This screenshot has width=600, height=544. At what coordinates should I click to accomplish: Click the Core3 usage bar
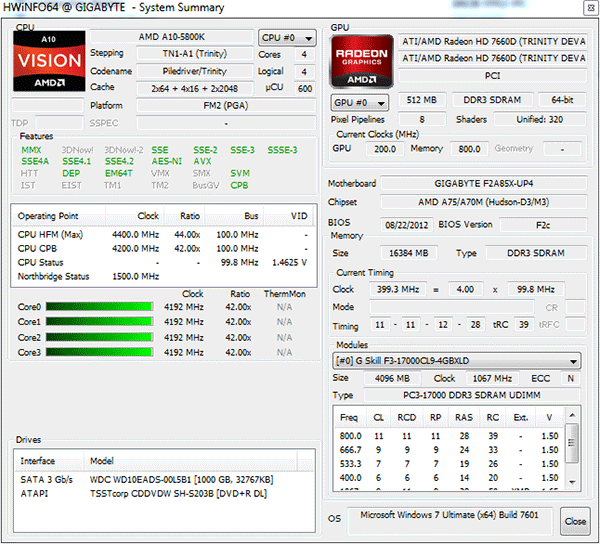[x=99, y=352]
